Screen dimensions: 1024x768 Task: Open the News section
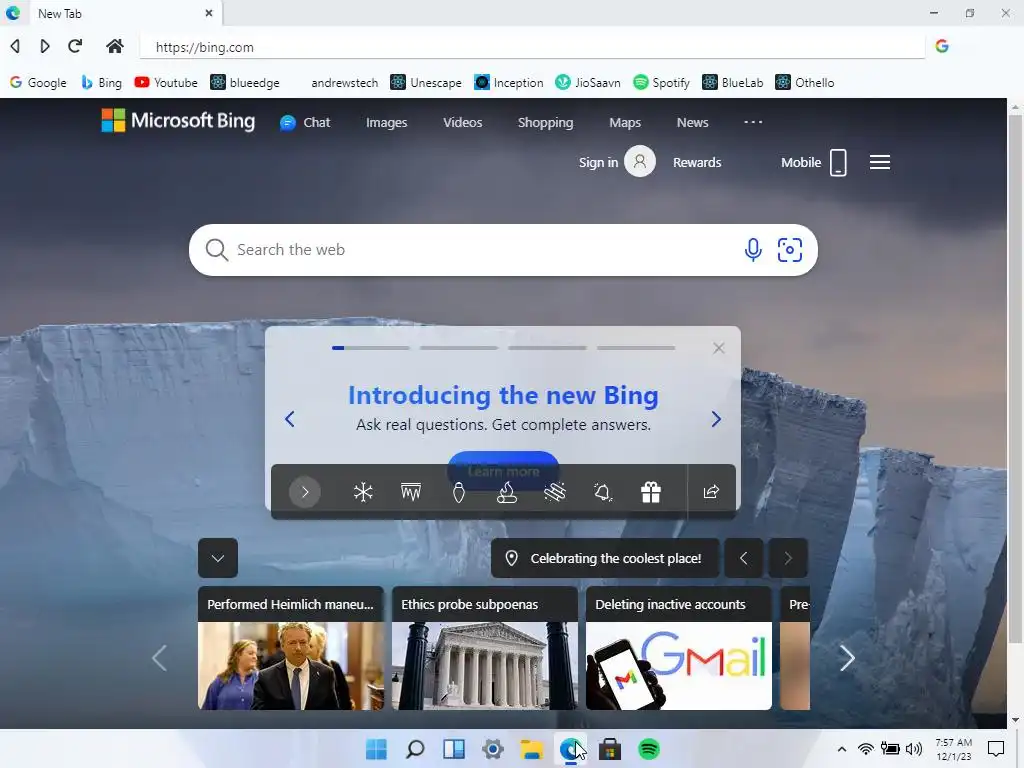point(692,123)
